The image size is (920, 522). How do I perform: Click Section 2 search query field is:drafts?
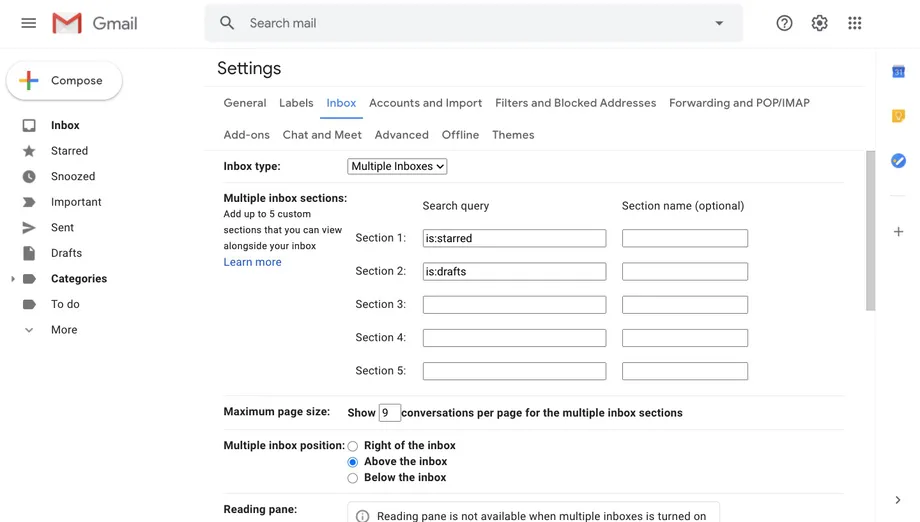[x=515, y=272]
